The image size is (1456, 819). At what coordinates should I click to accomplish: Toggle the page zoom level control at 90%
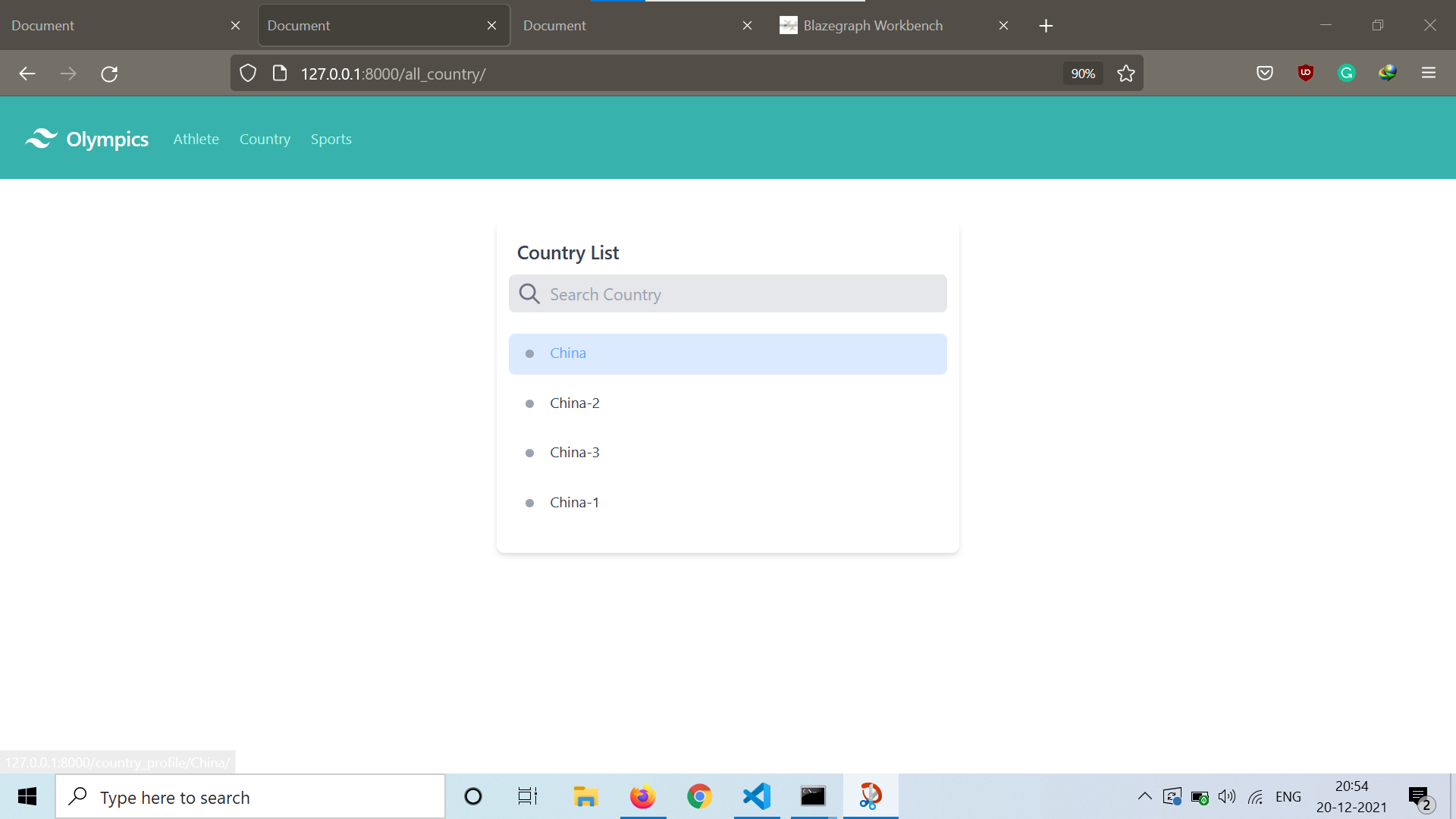1083,73
